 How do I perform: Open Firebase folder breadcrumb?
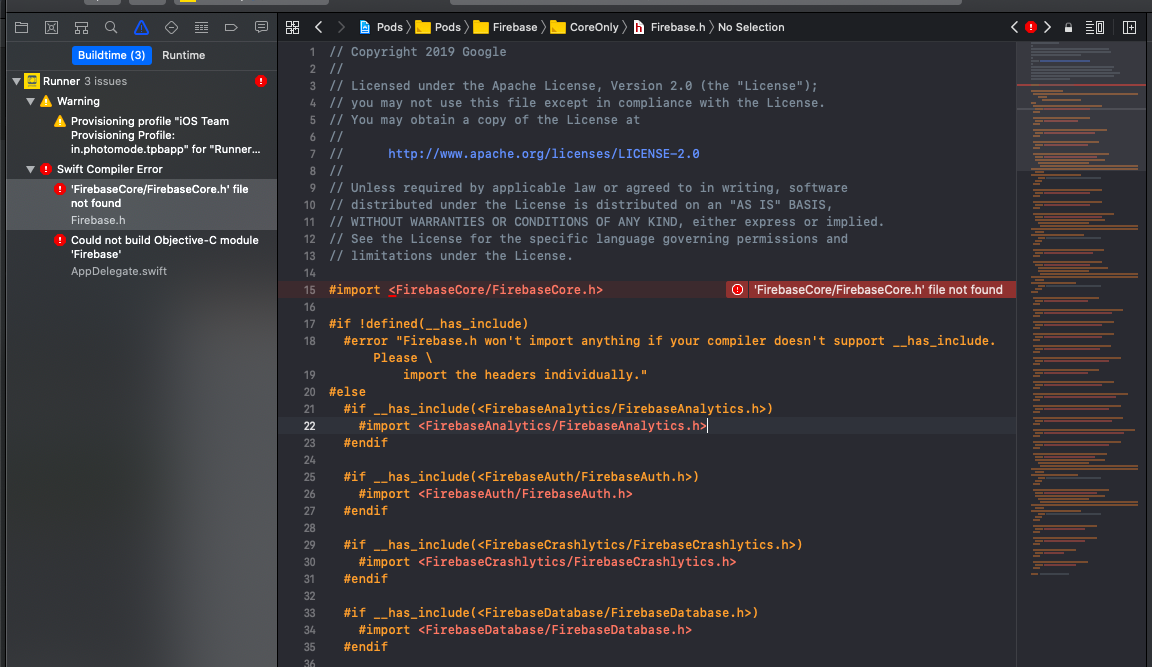(x=505, y=27)
